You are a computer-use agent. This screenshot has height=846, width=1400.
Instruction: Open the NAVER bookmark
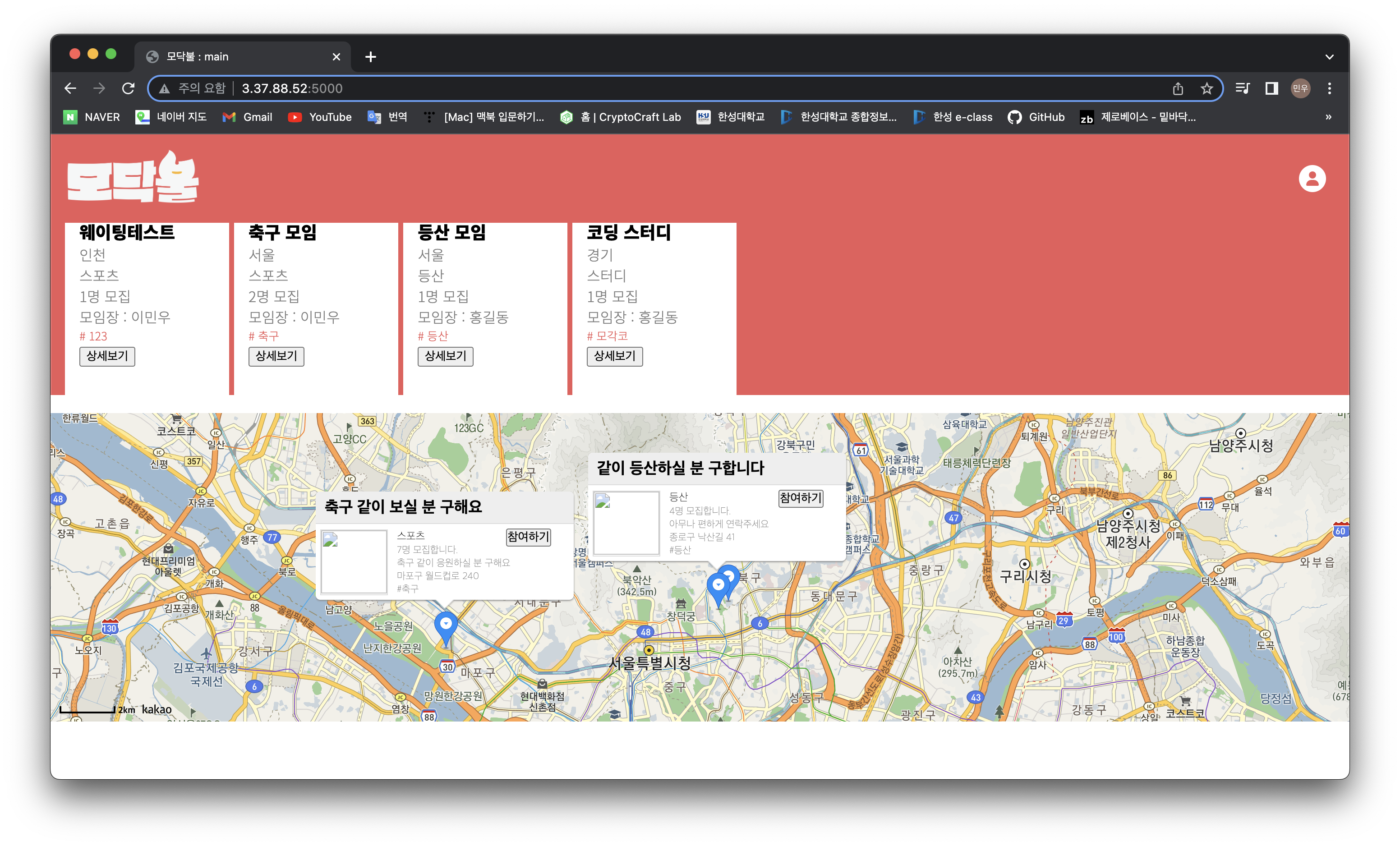[92, 117]
